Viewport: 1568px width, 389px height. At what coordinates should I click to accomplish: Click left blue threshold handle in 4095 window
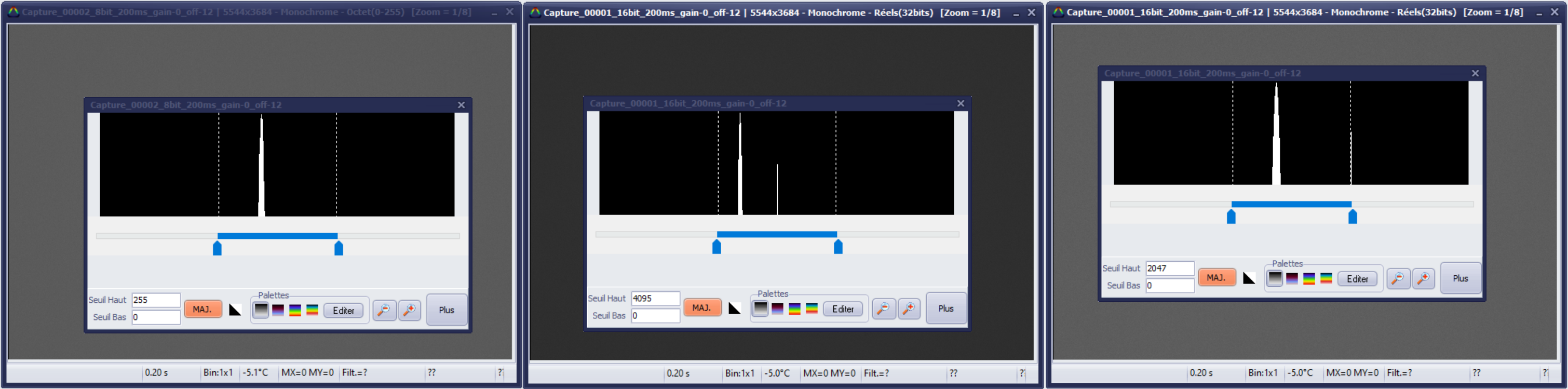tap(717, 247)
